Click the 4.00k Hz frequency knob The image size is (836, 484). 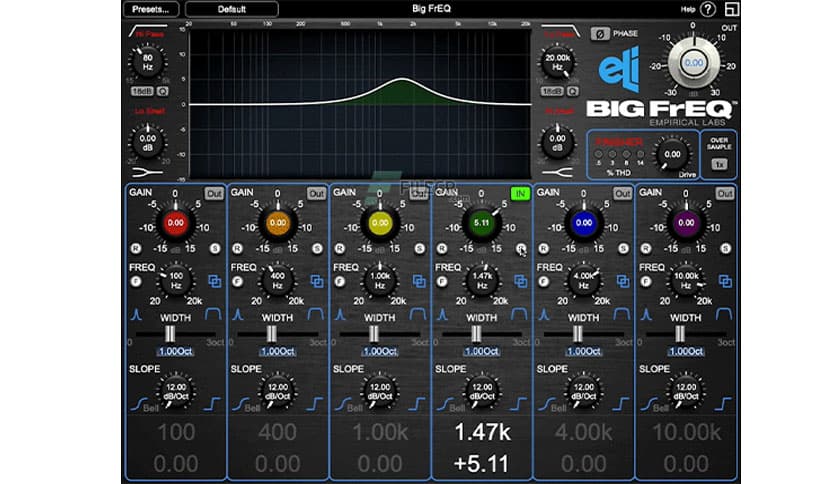pos(584,280)
